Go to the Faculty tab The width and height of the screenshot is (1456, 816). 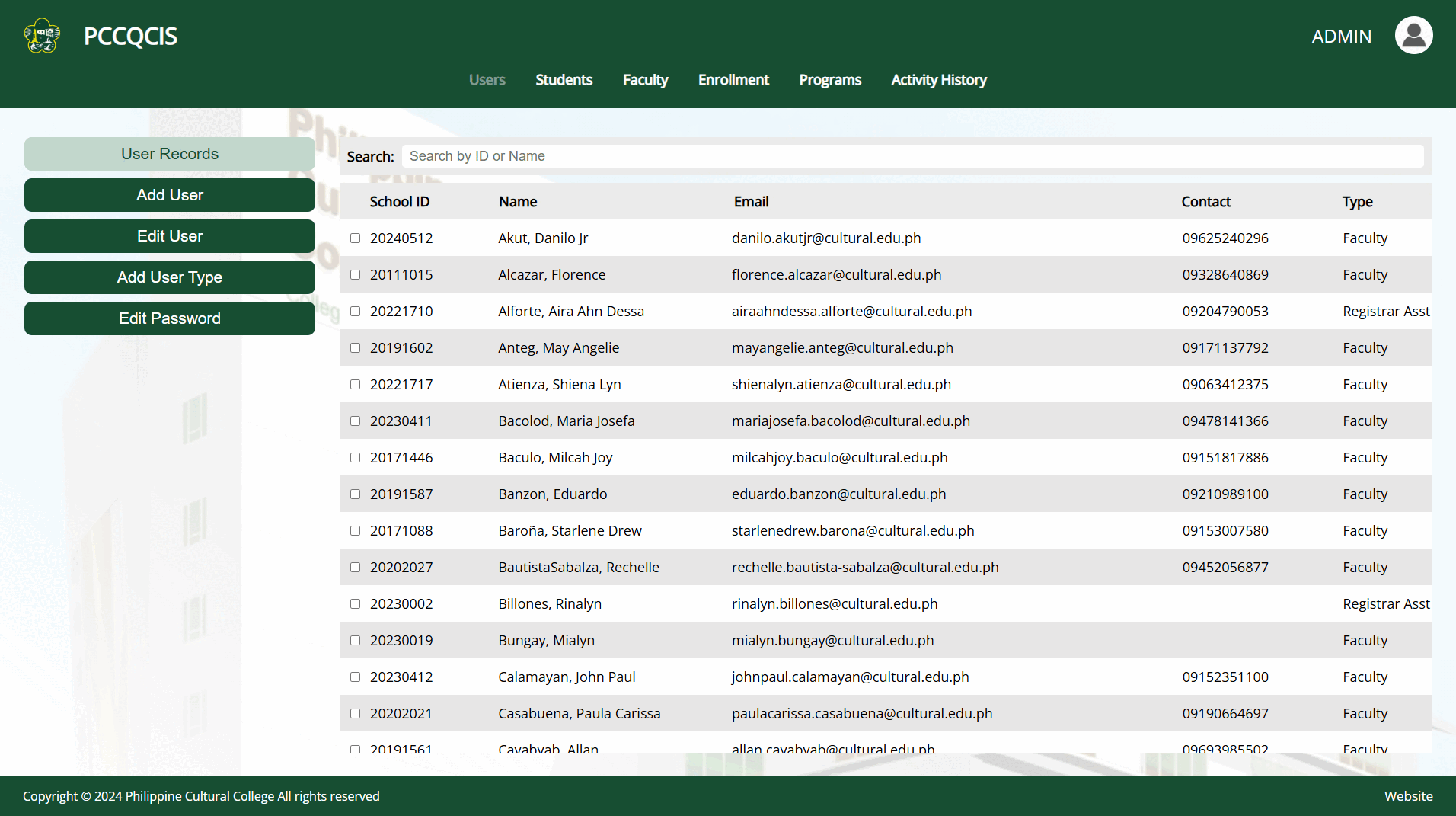pos(645,80)
